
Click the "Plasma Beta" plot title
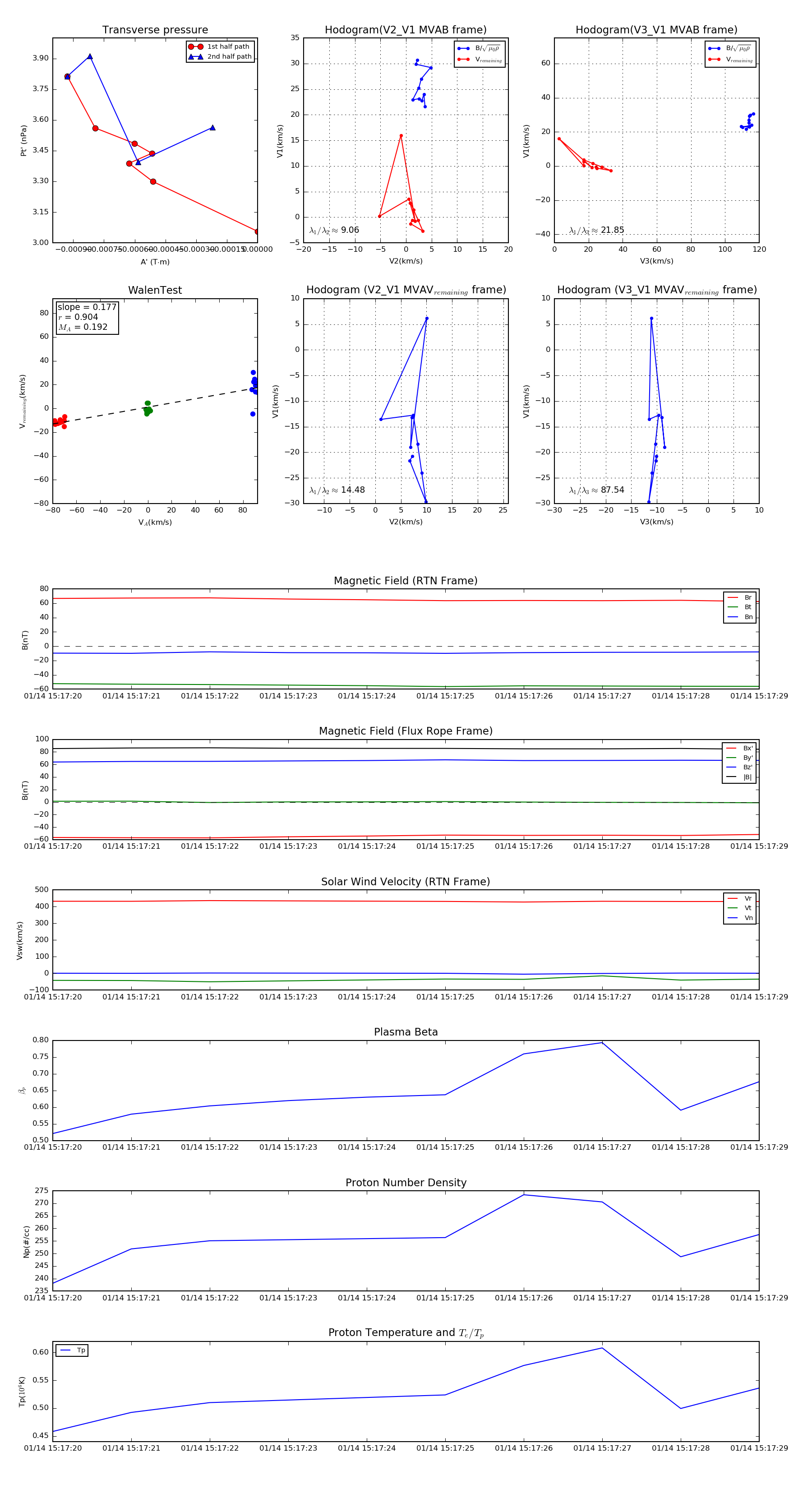[x=406, y=1032]
